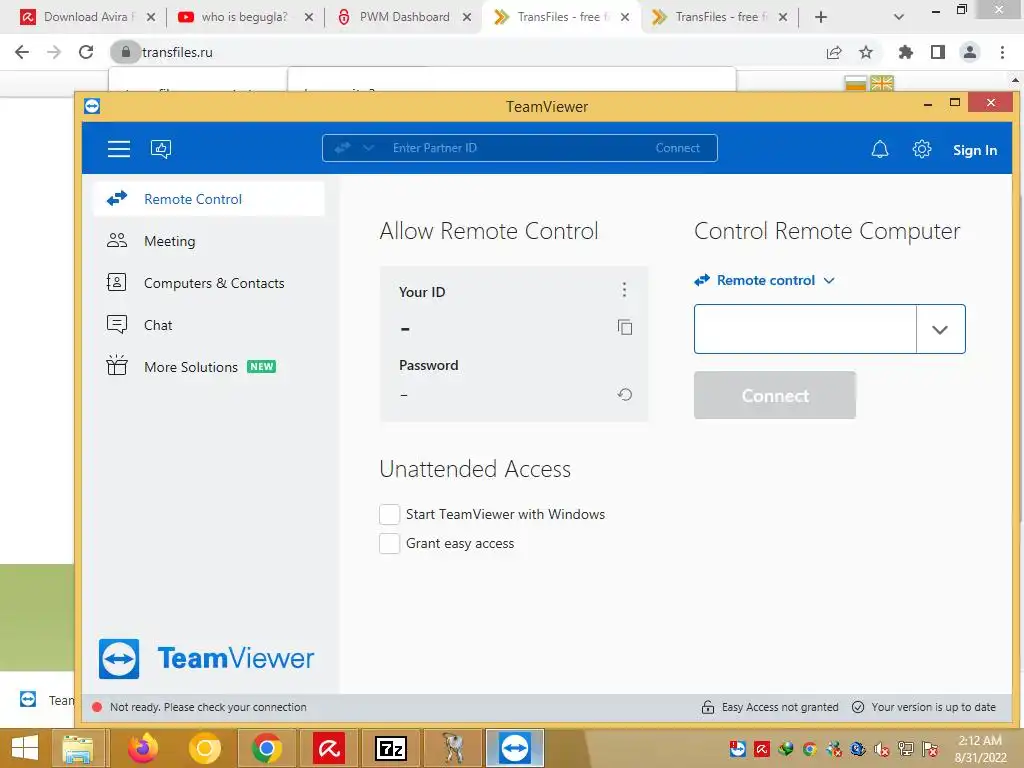The height and width of the screenshot is (768, 1024).
Task: Click the Windows Start button
Action: [x=24, y=748]
